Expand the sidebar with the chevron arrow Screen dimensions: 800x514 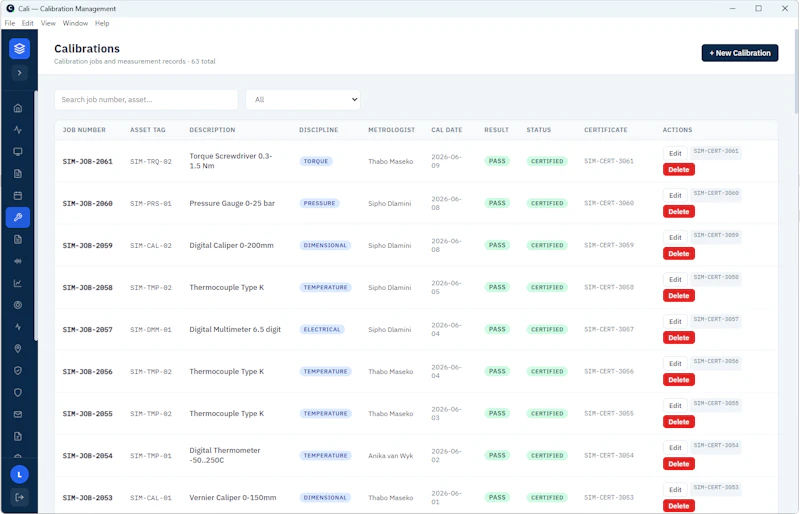(19, 73)
